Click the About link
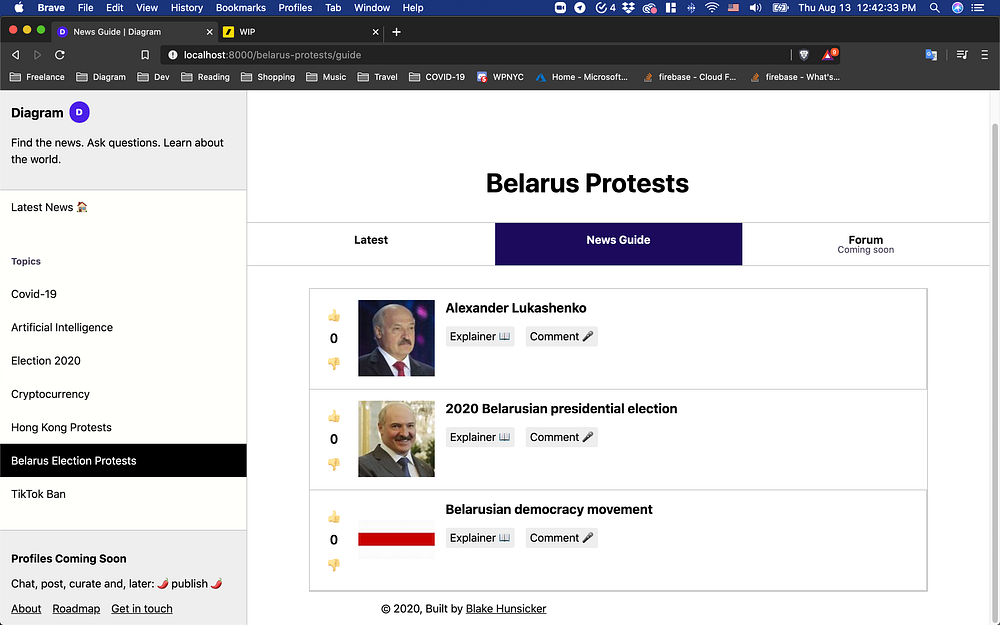This screenshot has height=625, width=1000. click(26, 608)
